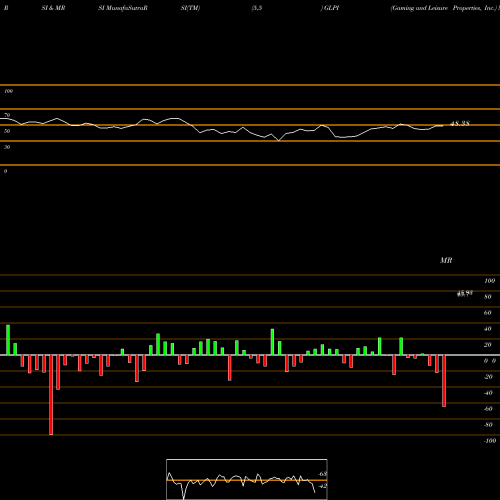Screen dimensions: 500x500
Task: Click the 'MR' panel title label
Action: pos(446,260)
